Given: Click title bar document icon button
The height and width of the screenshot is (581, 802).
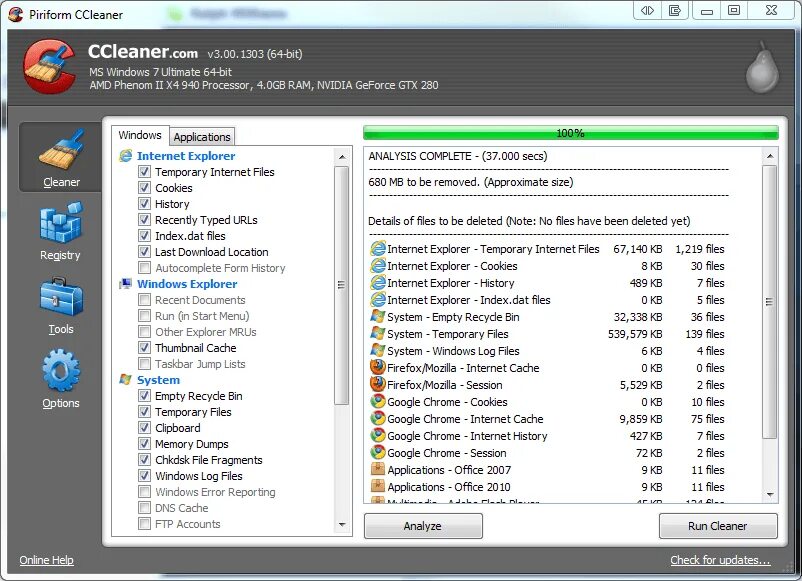Looking at the screenshot, I should pyautogui.click(x=675, y=11).
